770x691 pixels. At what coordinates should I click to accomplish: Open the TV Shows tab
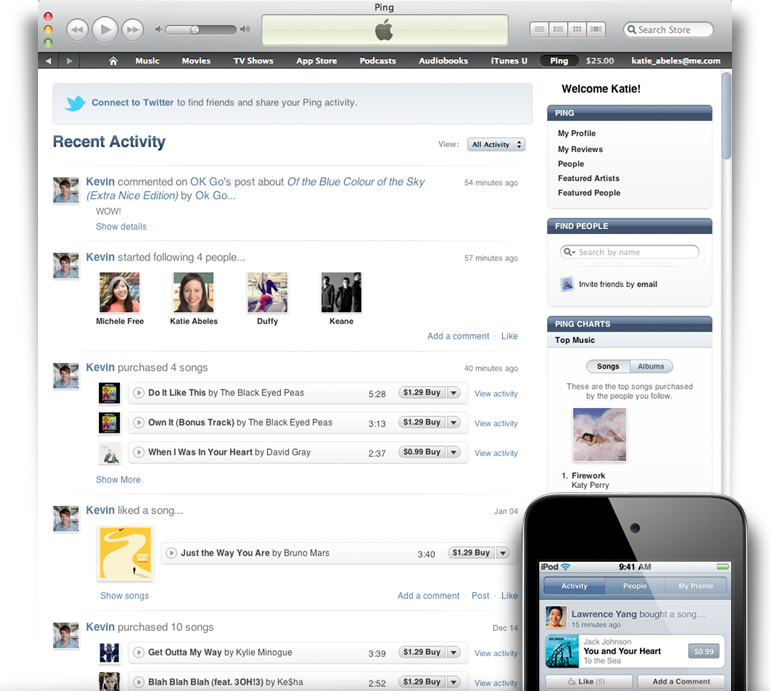click(x=253, y=61)
